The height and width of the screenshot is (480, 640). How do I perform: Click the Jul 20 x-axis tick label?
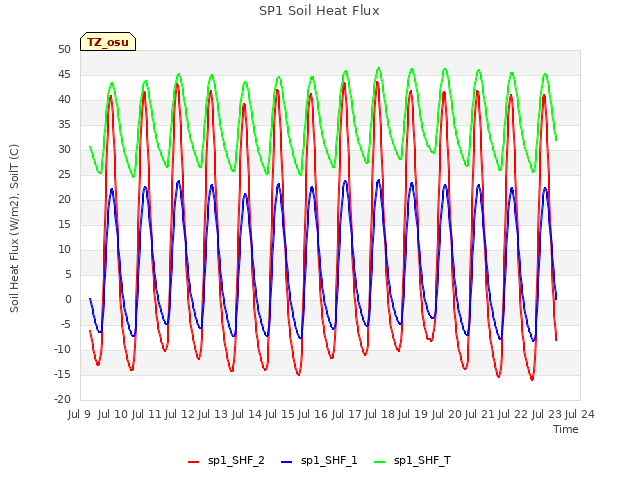[x=446, y=414]
